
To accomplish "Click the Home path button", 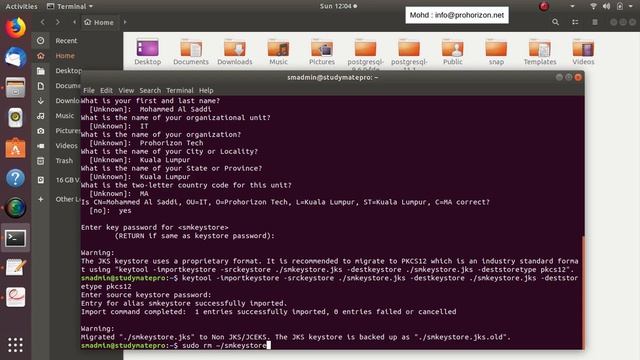I will 99,22.
